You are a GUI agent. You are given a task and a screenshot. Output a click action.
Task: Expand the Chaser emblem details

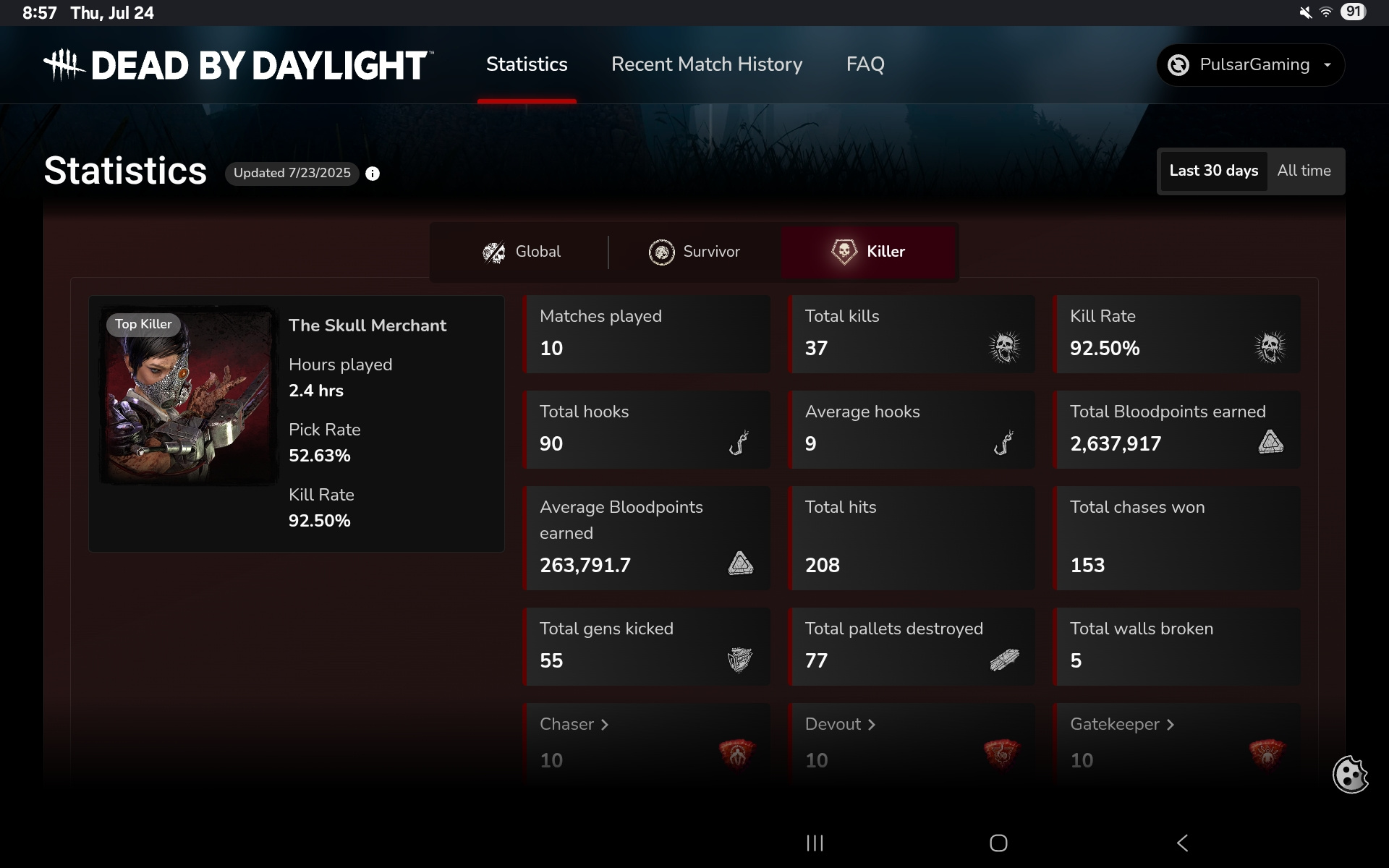[574, 724]
